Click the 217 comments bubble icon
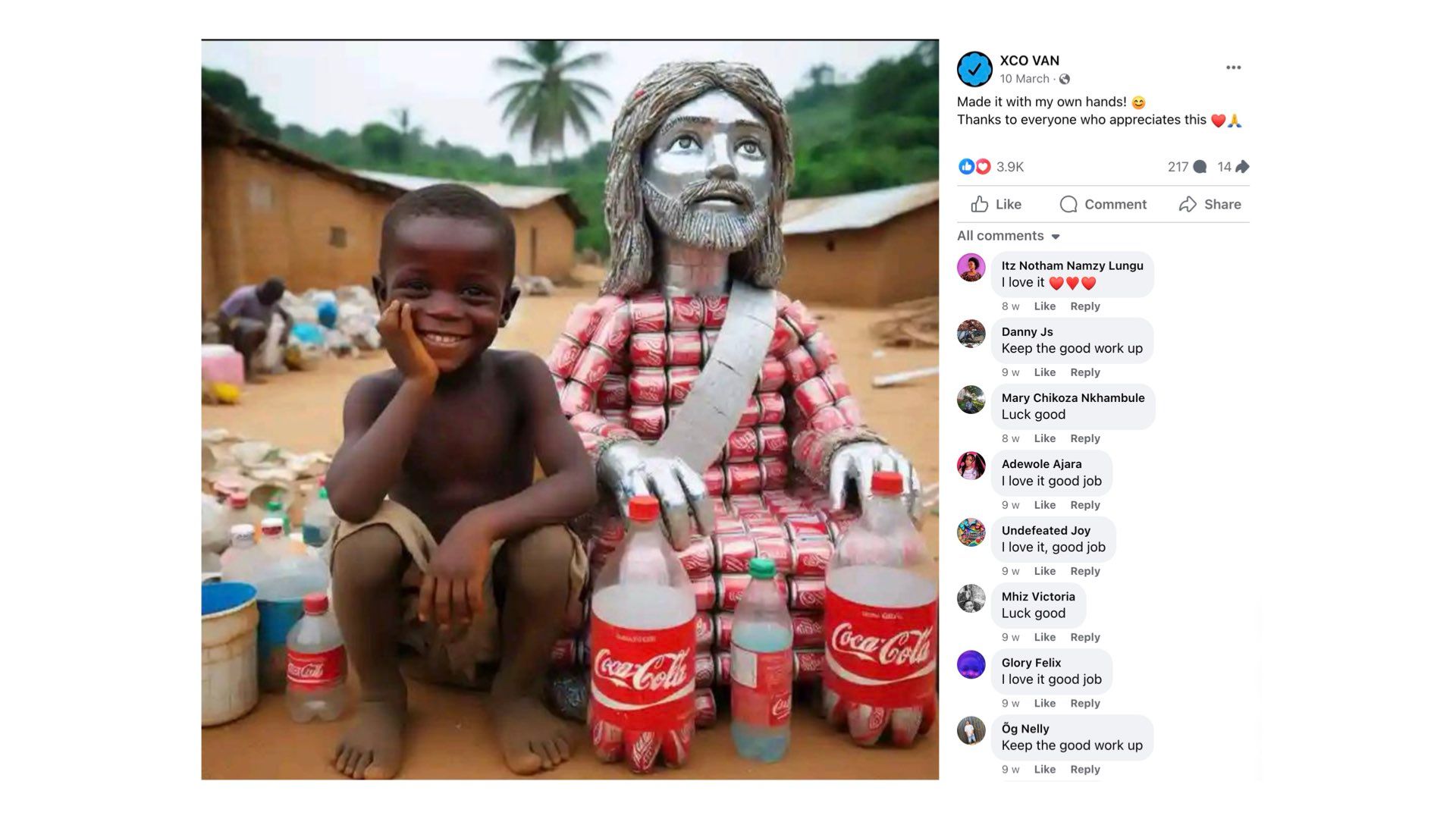Screen dimensions: 1456x819 tap(1200, 167)
